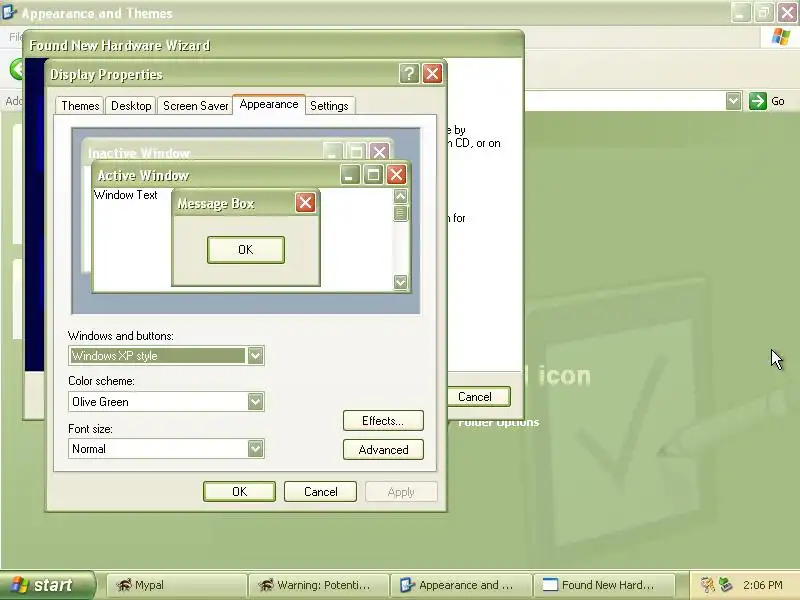Switch to Mypal taskbar item

point(176,585)
